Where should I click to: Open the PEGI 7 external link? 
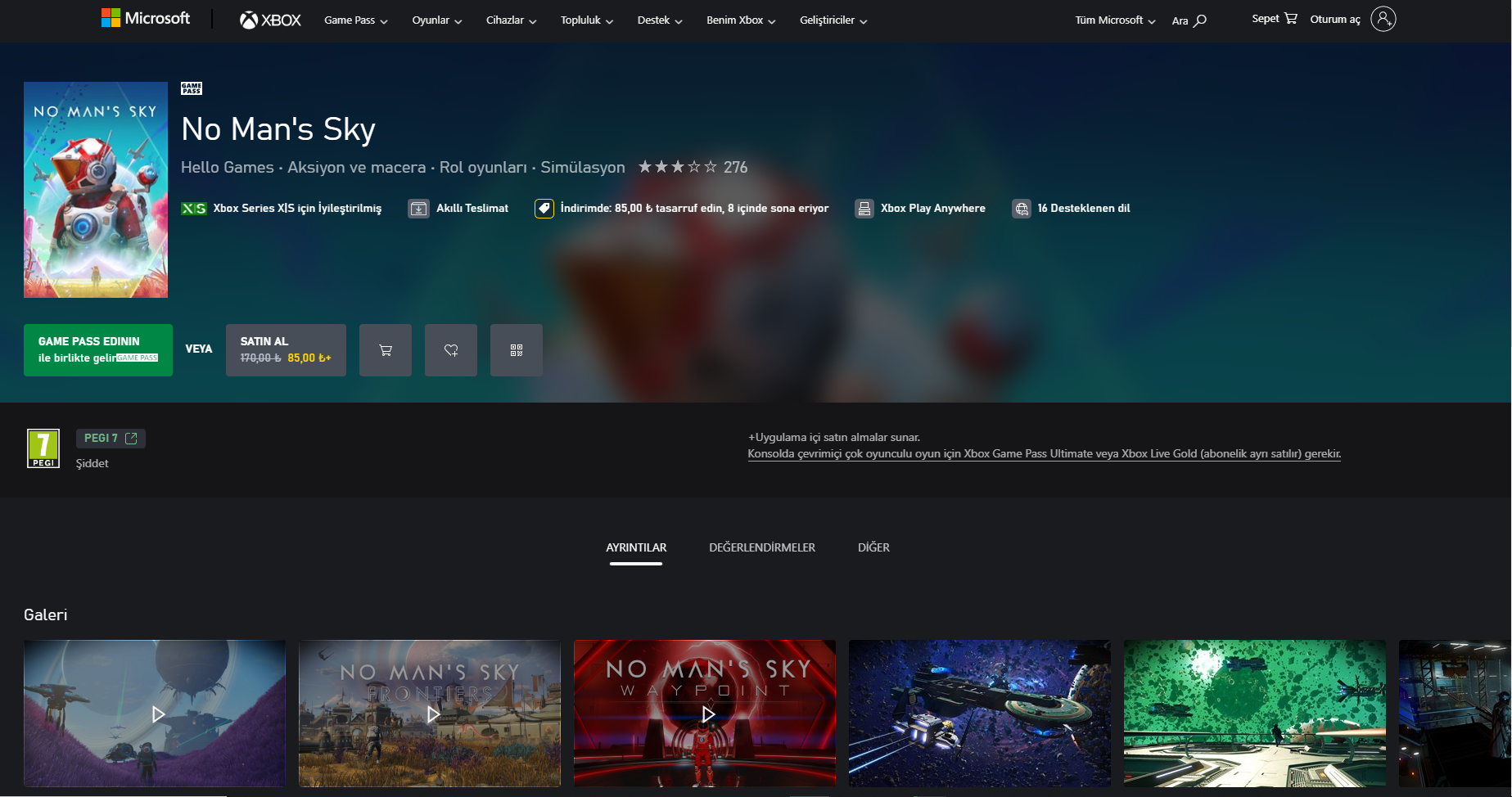click(111, 439)
